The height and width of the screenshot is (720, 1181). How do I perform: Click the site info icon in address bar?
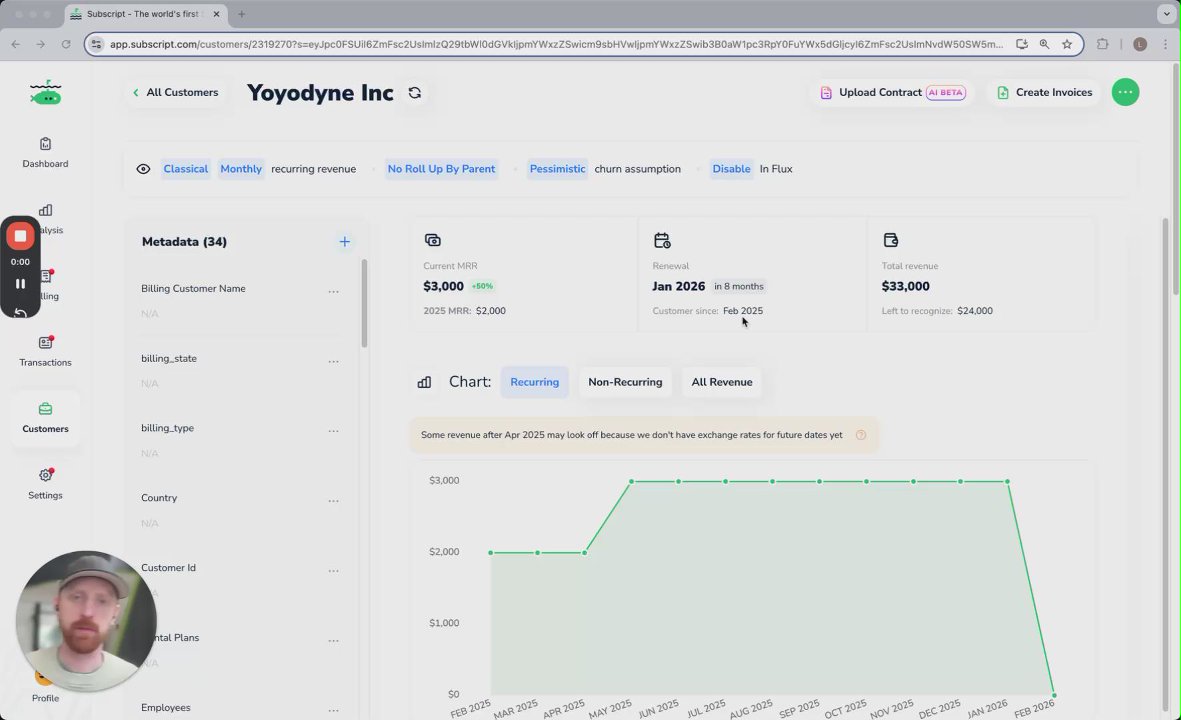tap(96, 44)
